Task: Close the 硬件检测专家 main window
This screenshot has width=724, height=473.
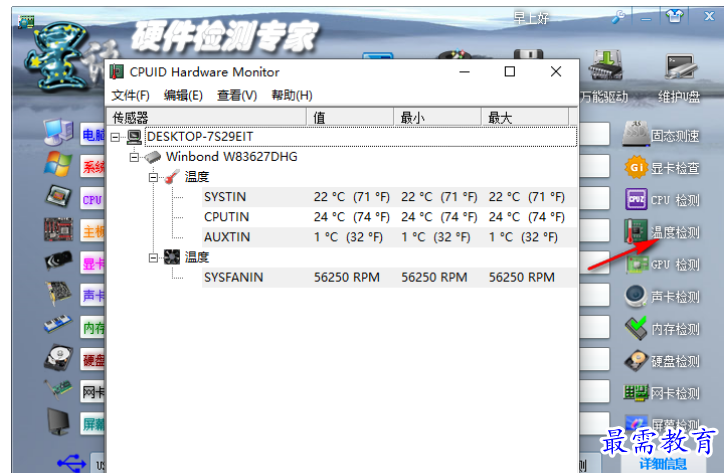Action: click(709, 16)
